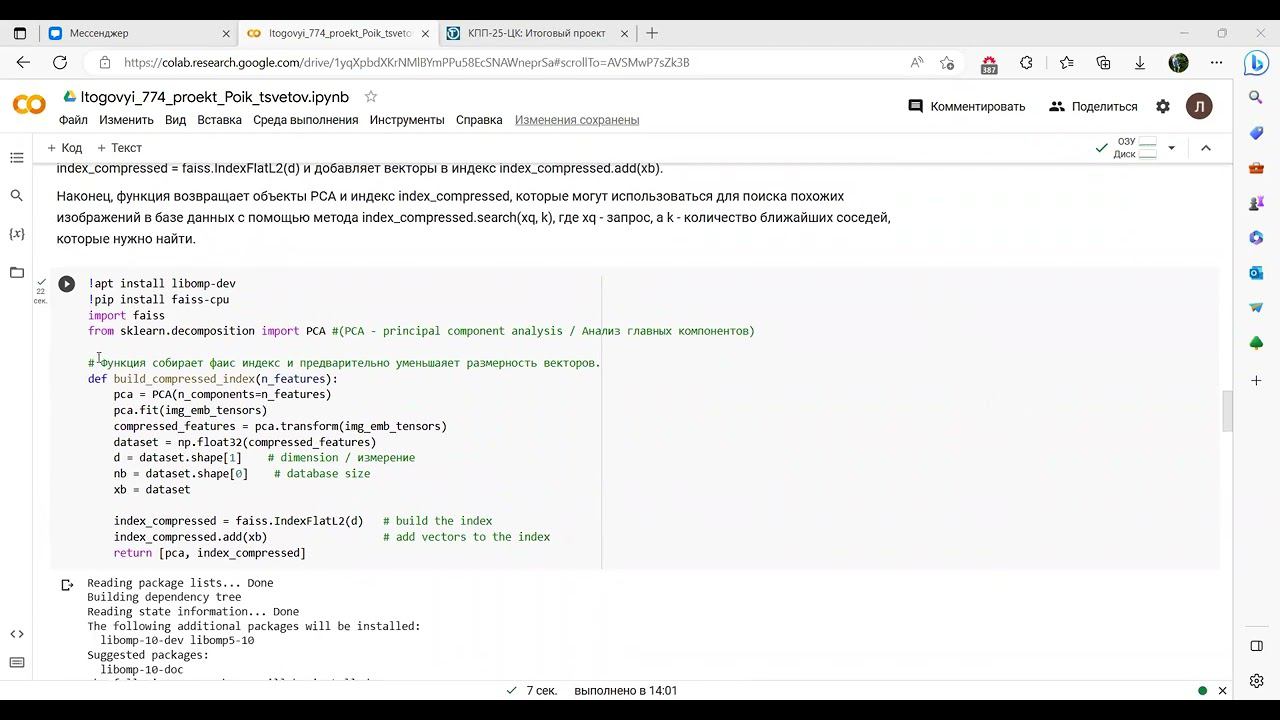Select the Itogovyi_774_proekt notebook tab
This screenshot has height=720, width=1280.
point(339,33)
